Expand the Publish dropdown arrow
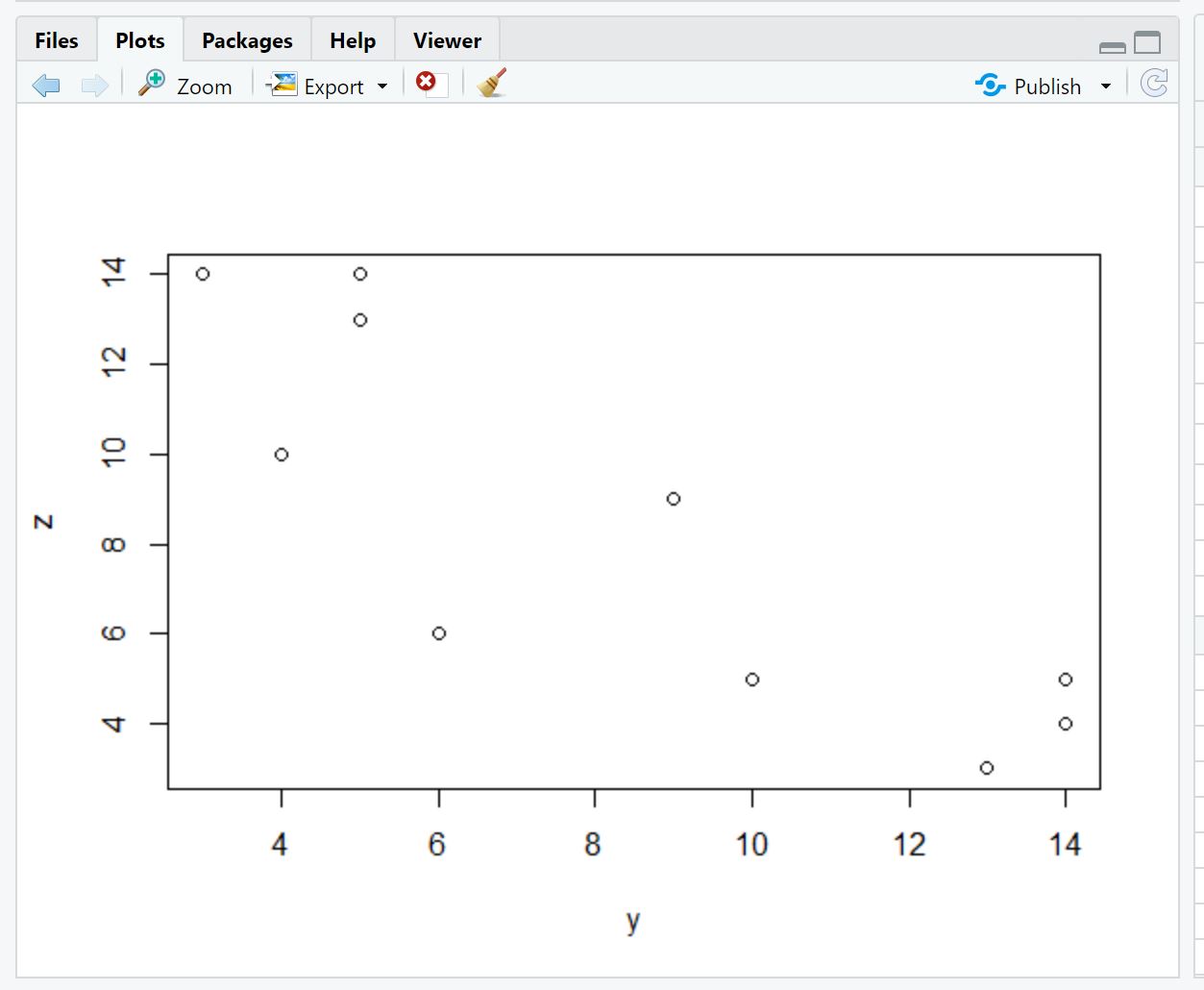The image size is (1204, 990). (1105, 87)
